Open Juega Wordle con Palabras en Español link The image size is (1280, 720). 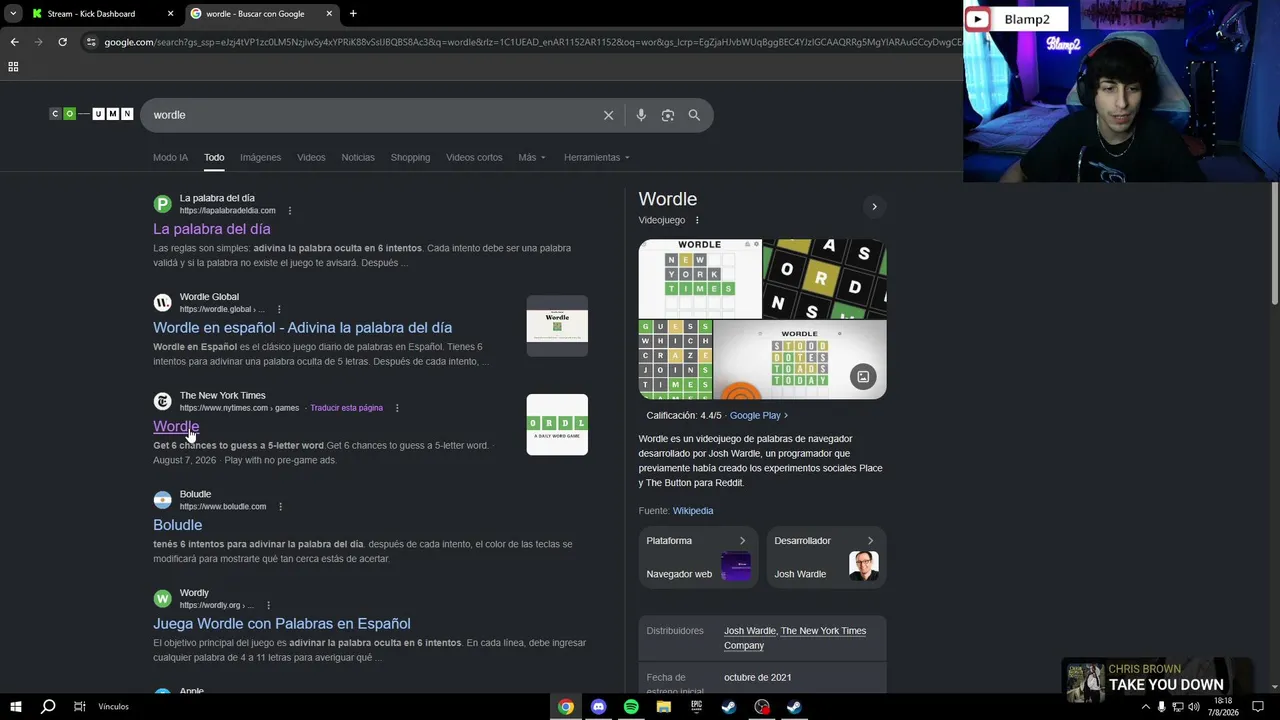(x=282, y=624)
